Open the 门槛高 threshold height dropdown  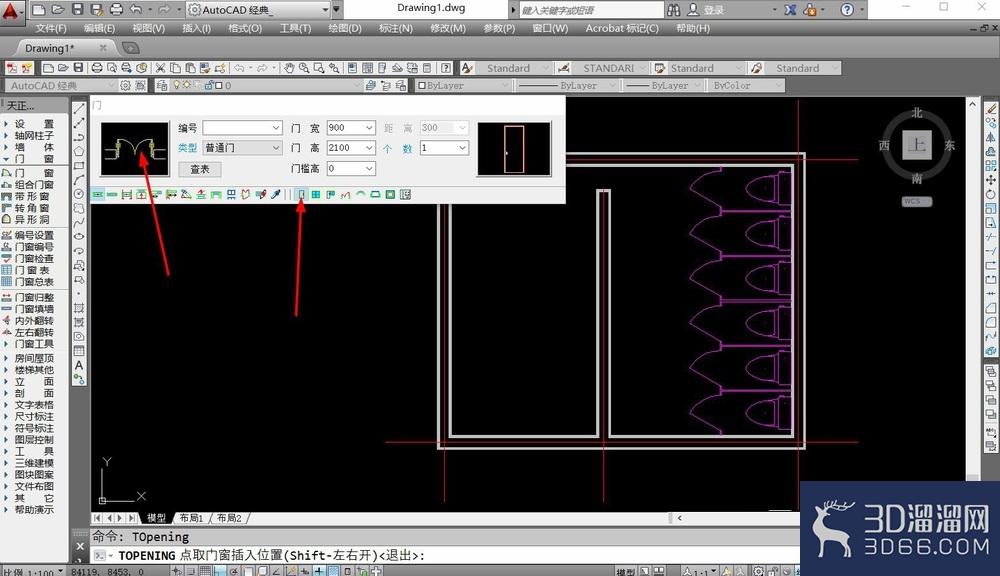(x=351, y=168)
